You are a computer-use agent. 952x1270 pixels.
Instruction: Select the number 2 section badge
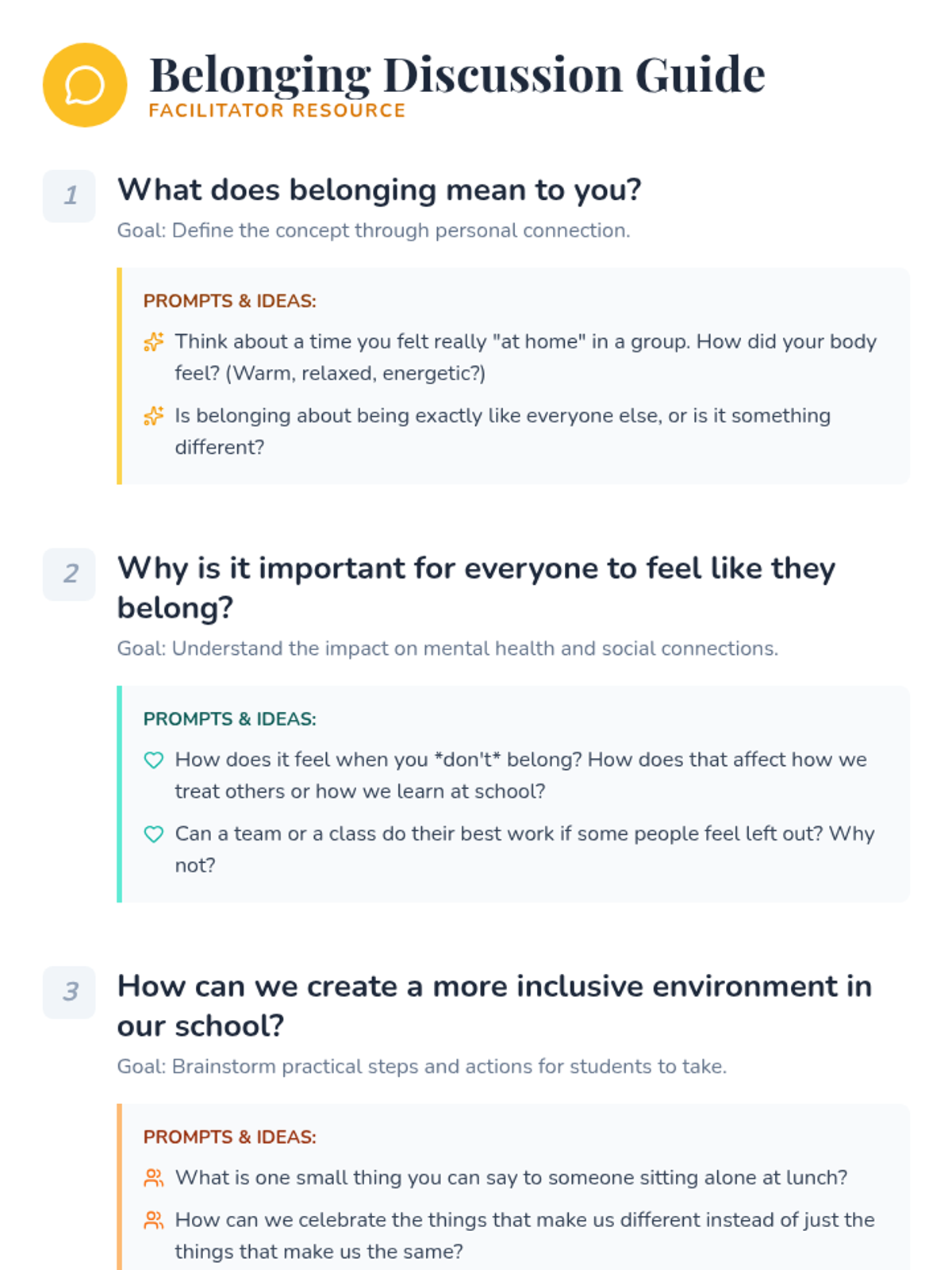coord(69,575)
